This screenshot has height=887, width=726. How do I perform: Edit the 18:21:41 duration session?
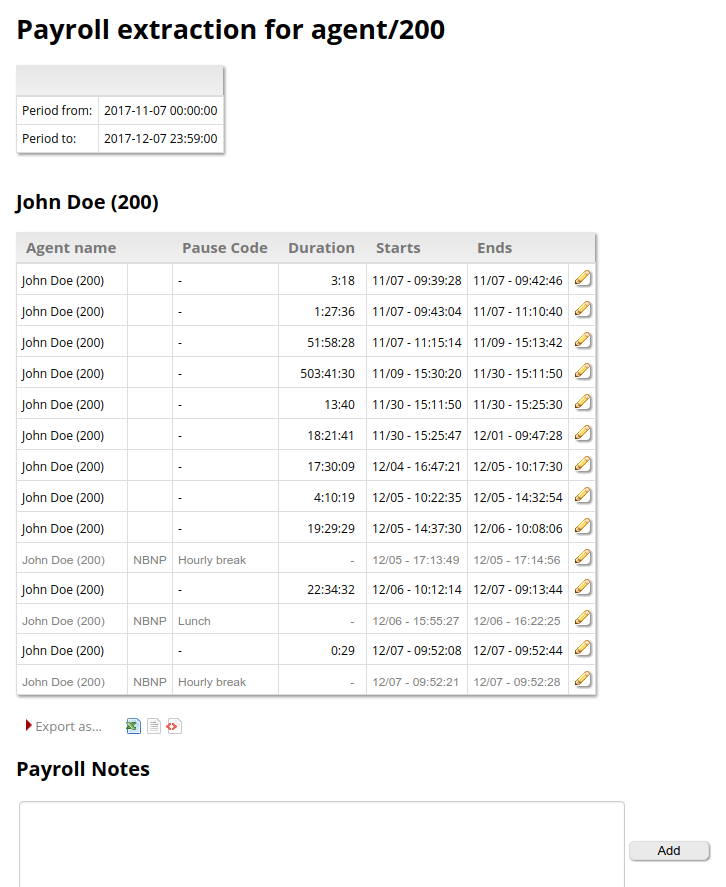pyautogui.click(x=582, y=434)
